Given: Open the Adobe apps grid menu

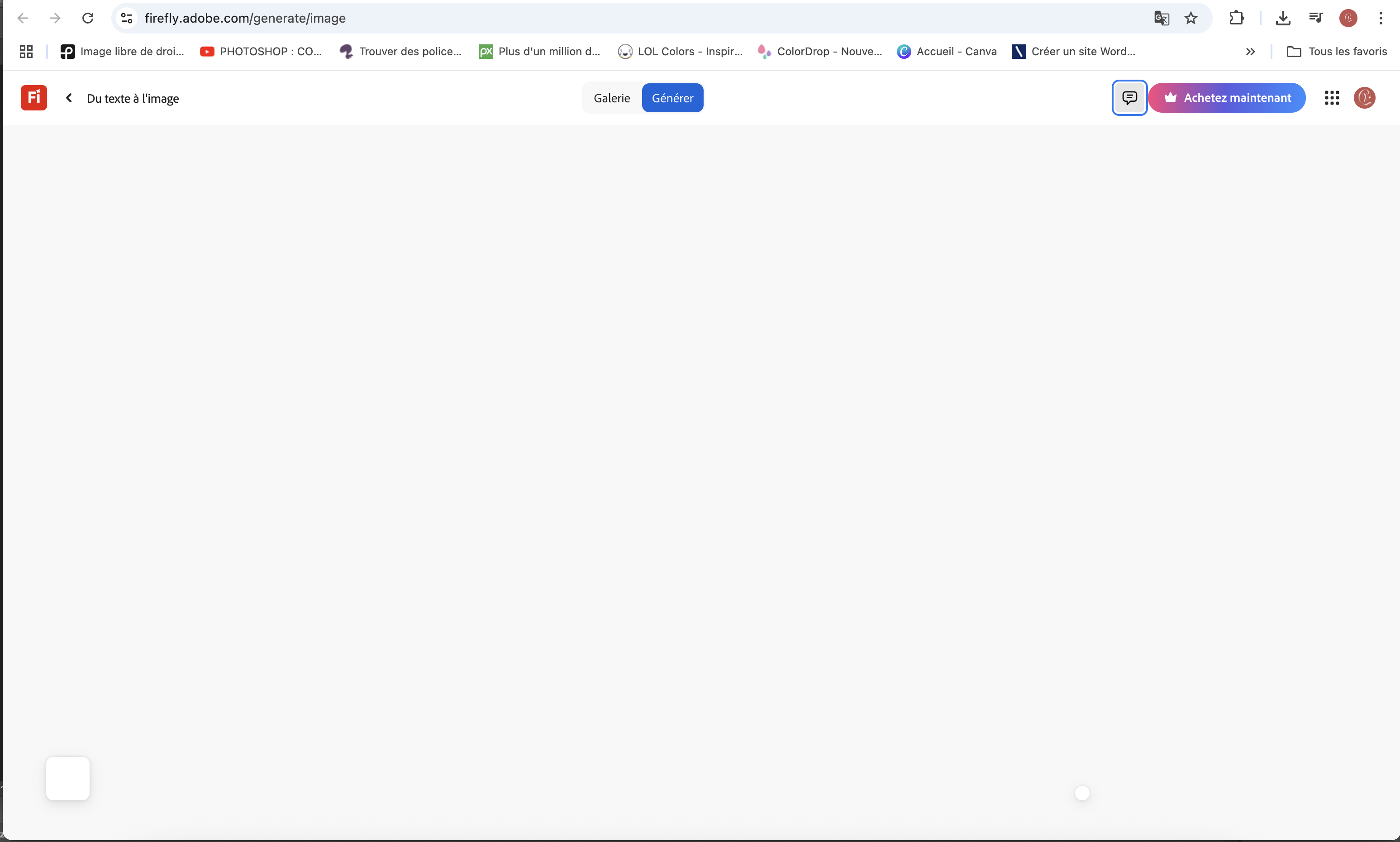Looking at the screenshot, I should (x=1331, y=98).
